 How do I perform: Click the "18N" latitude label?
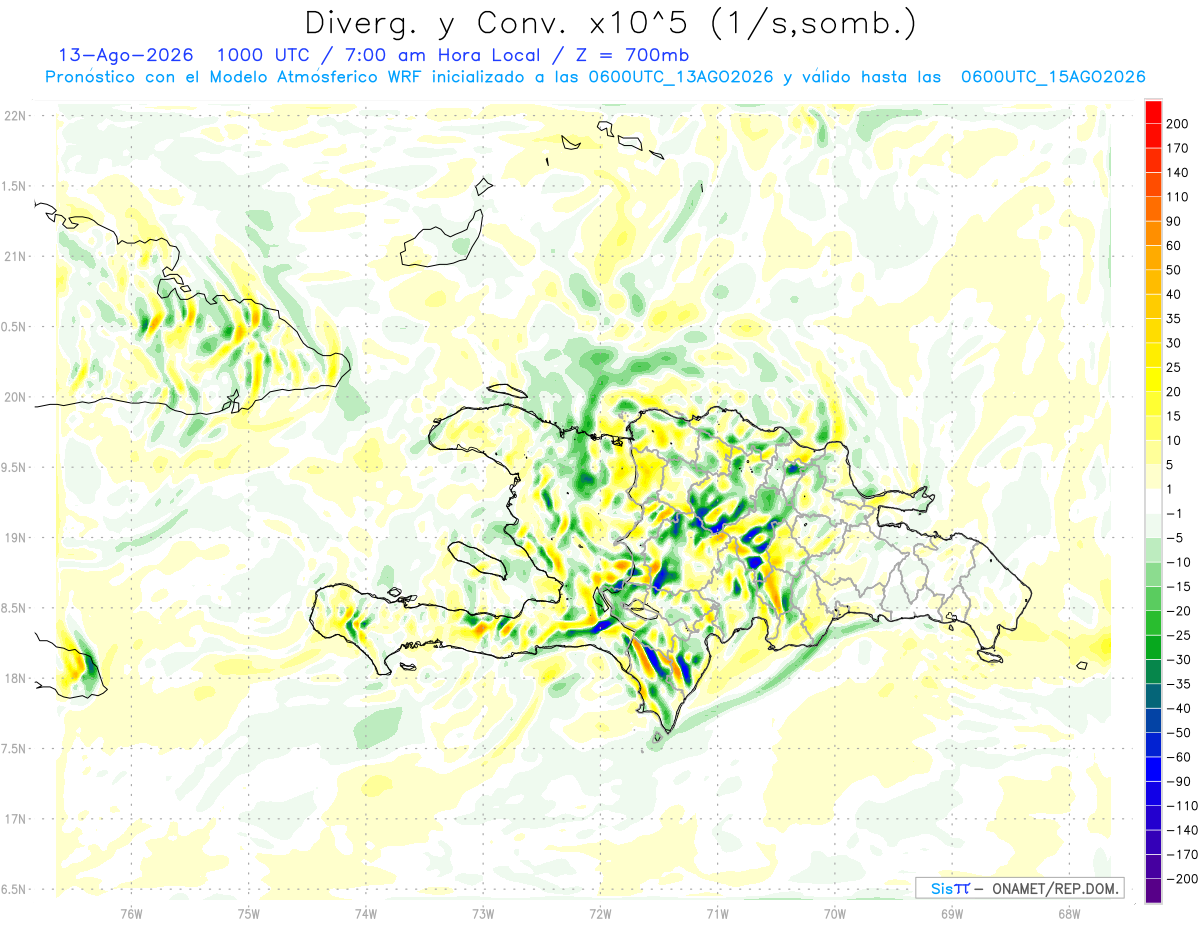14,678
